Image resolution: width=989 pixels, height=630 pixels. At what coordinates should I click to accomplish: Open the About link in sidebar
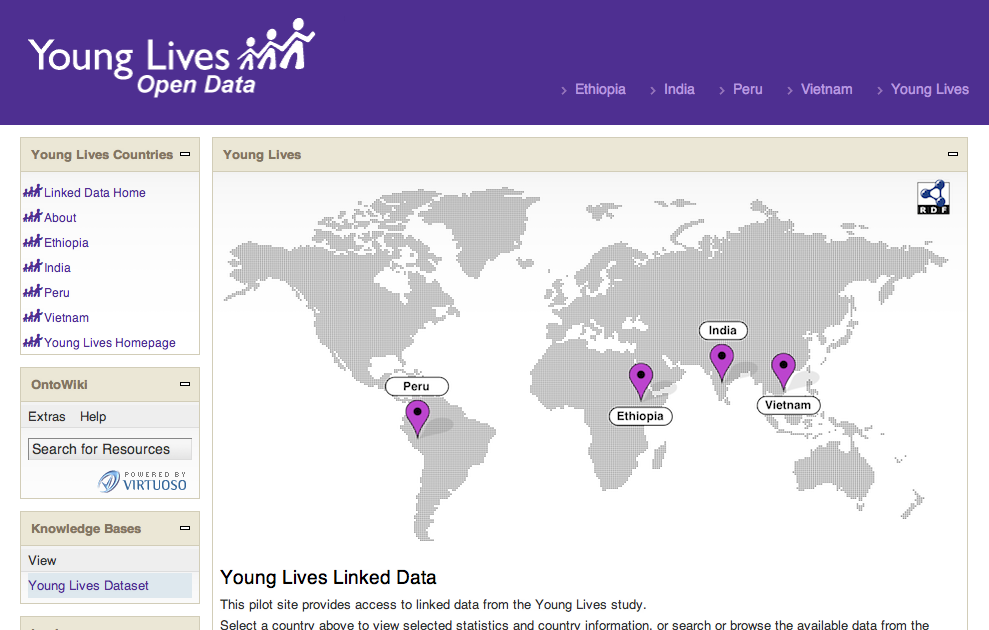pyautogui.click(x=60, y=218)
